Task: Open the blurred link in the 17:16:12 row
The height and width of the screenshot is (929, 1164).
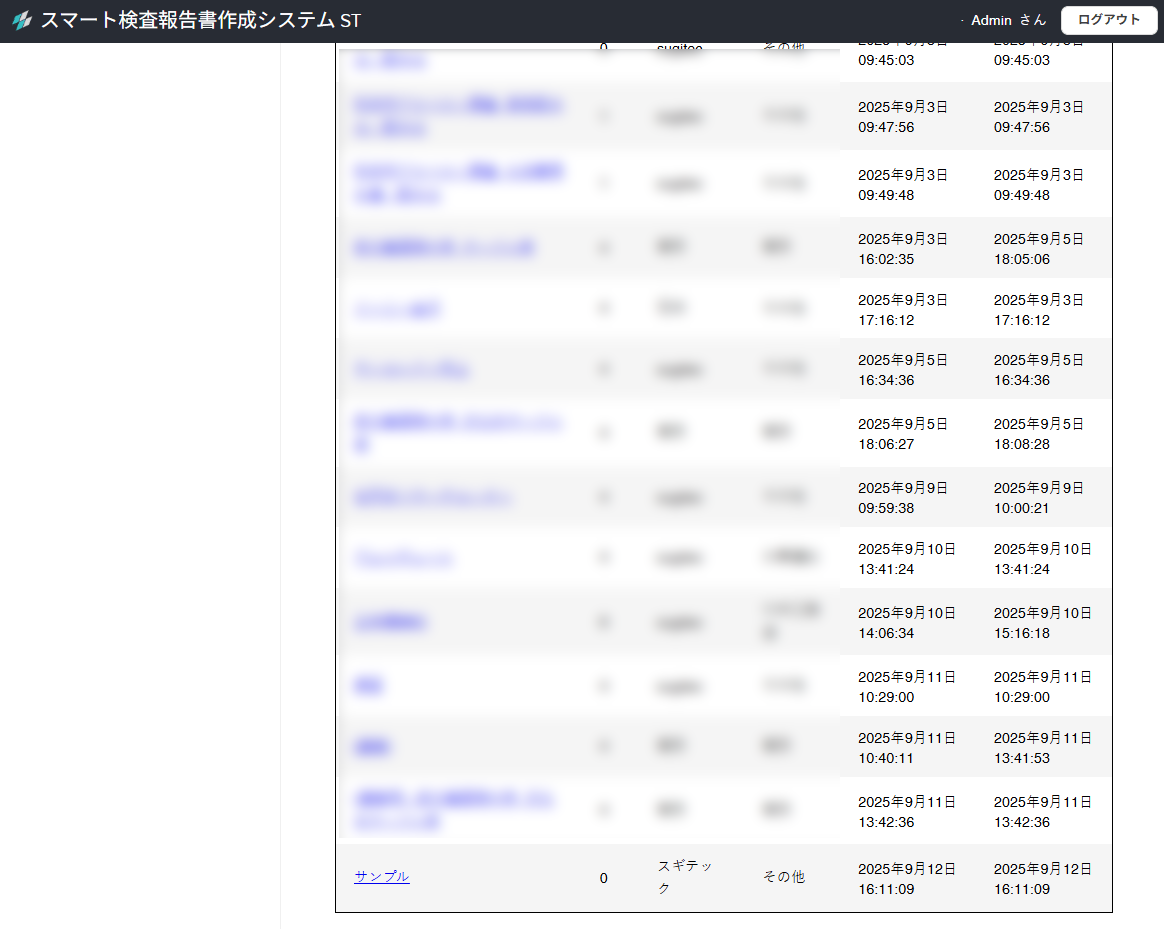Action: pos(397,310)
